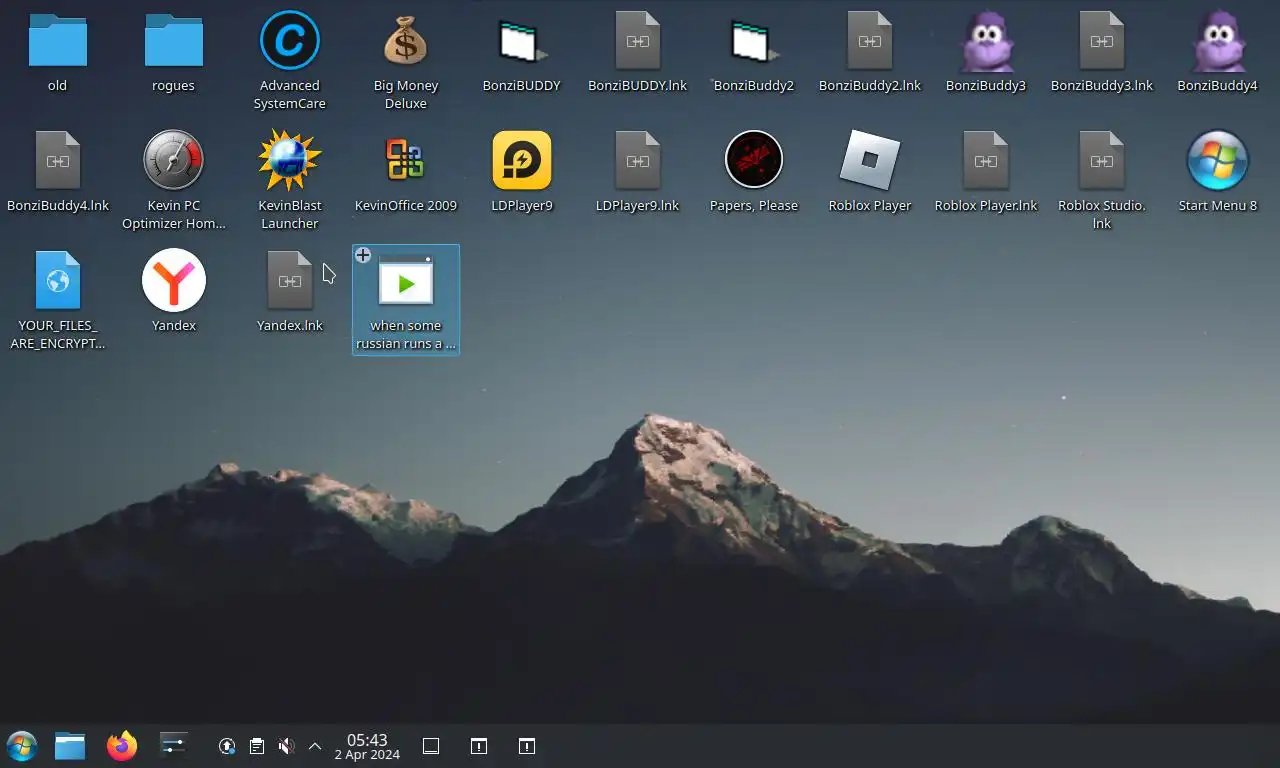Click the BonziBuddy4 gorilla icon
Image resolution: width=1280 pixels, height=768 pixels.
click(1217, 41)
